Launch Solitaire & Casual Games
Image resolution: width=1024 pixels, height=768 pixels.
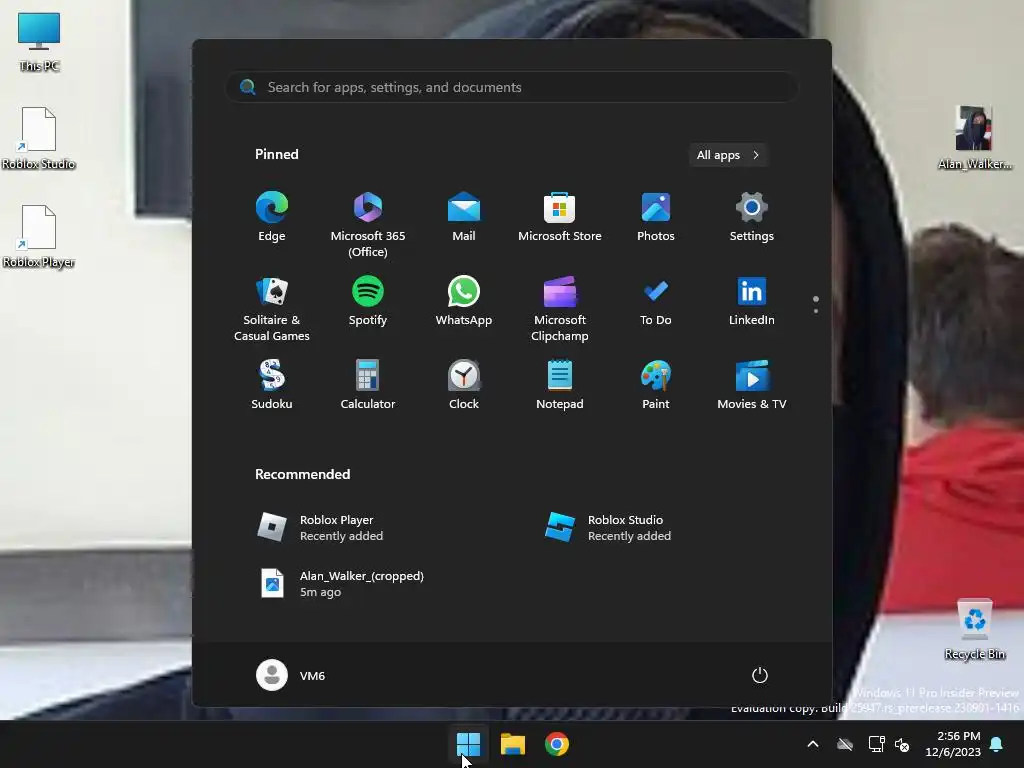272,308
